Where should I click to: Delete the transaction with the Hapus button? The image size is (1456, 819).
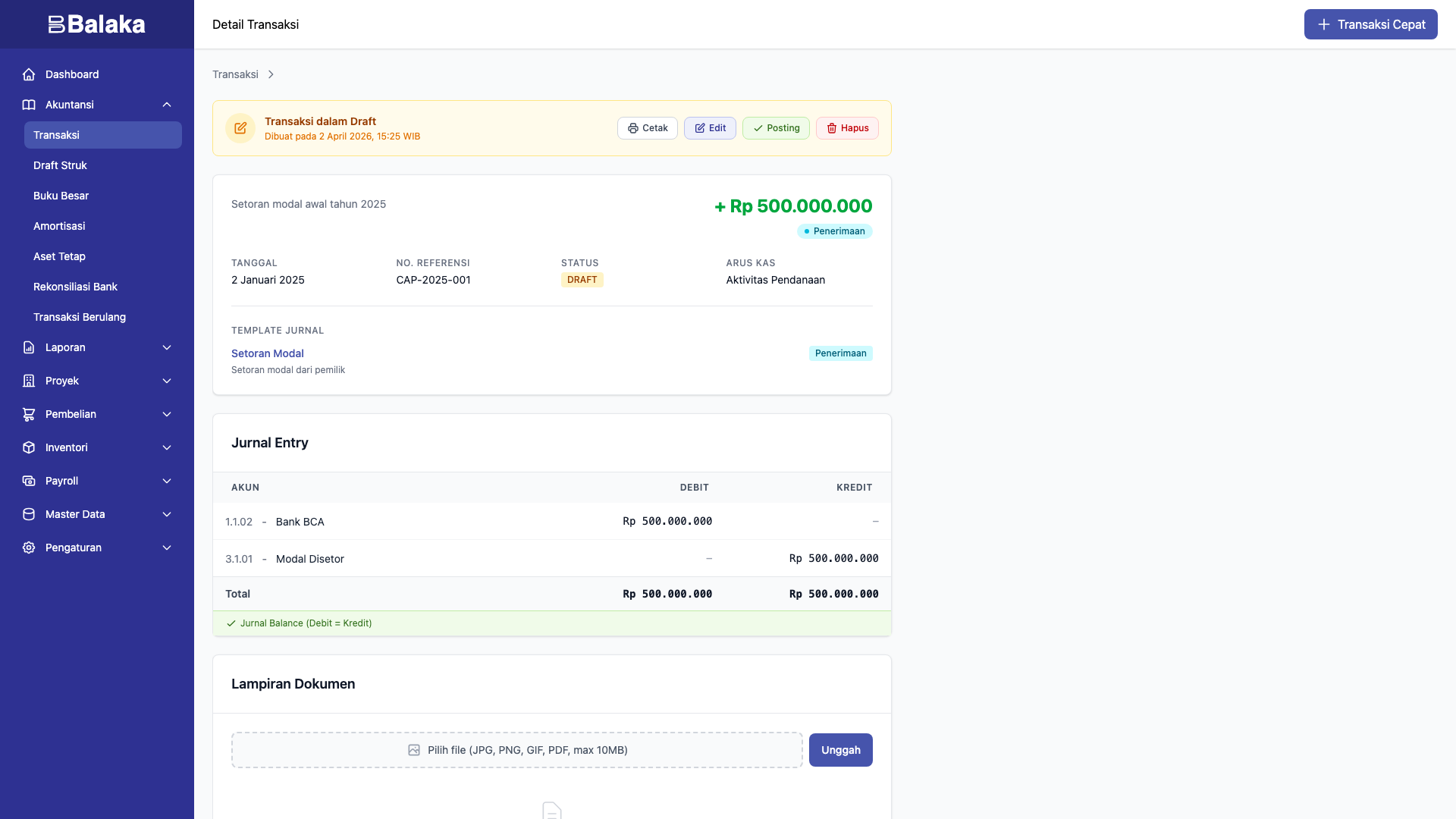[847, 128]
